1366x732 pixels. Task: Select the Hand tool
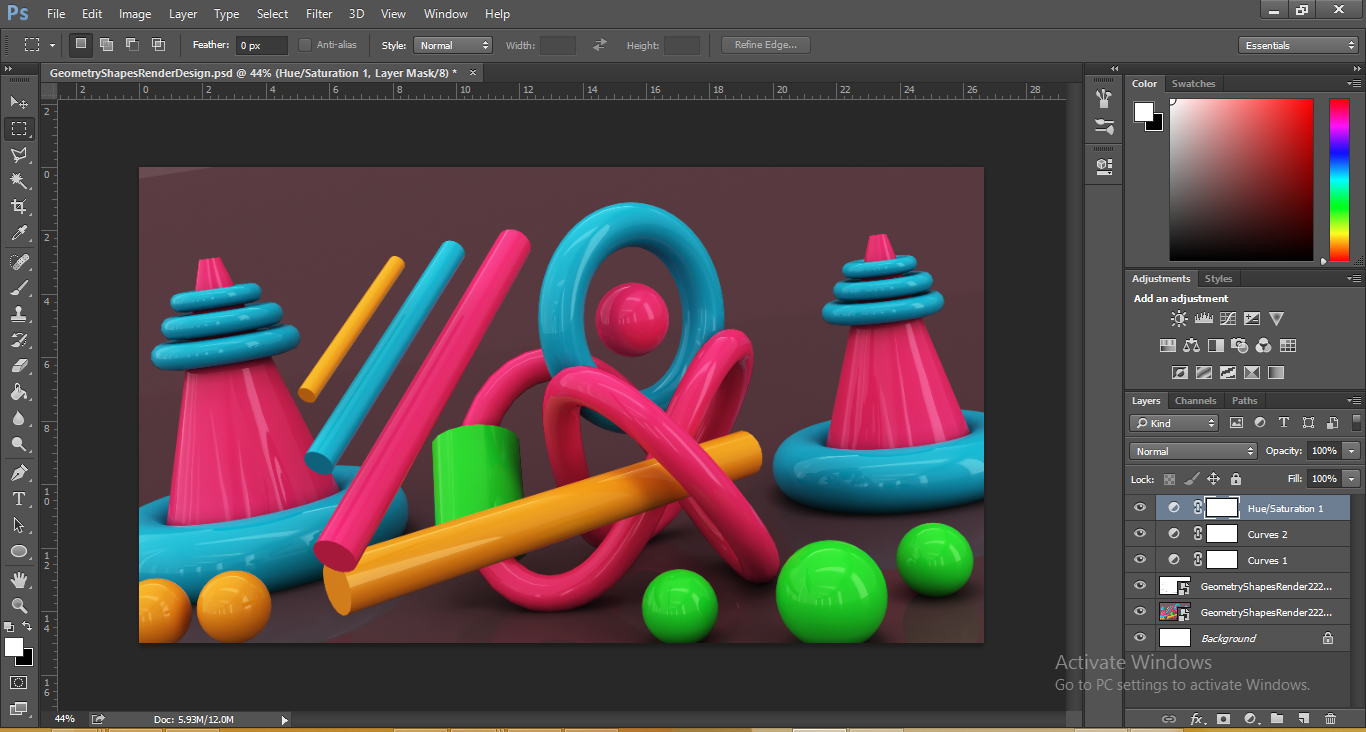[x=18, y=579]
